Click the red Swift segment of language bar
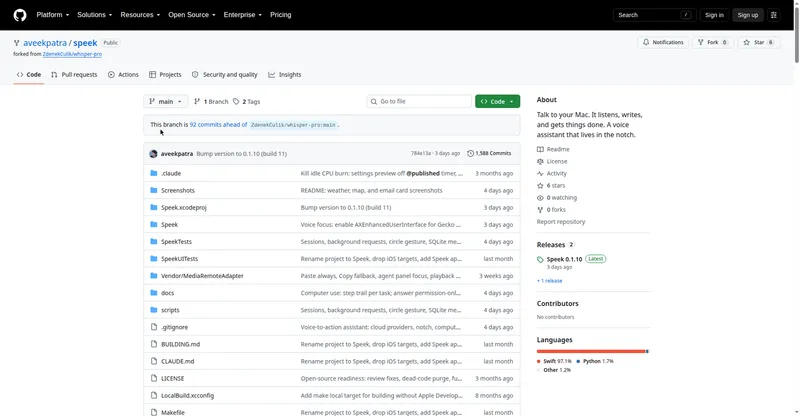The height and width of the screenshot is (416, 800). click(591, 351)
